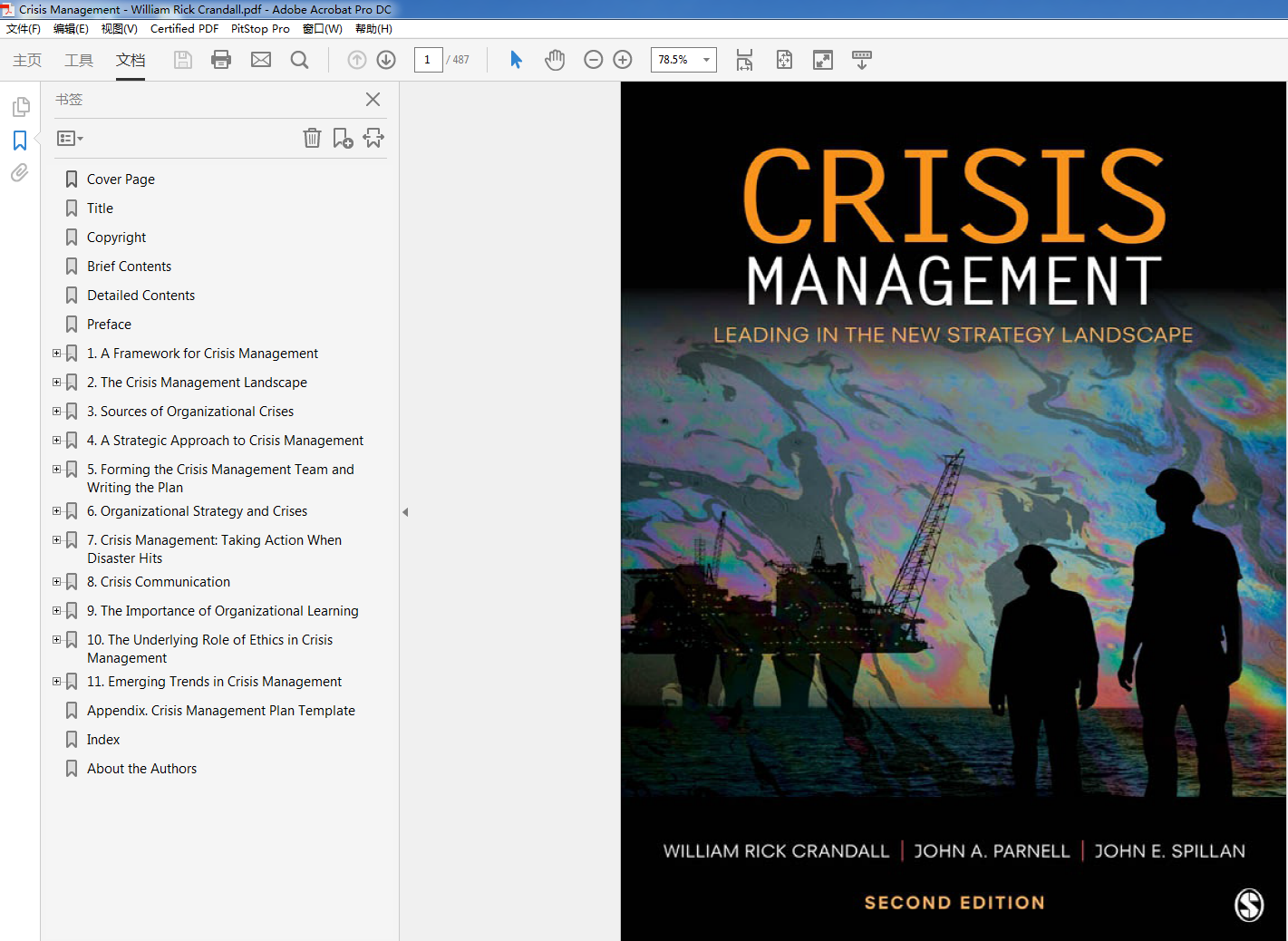Open Page Thumbnails side panel
Screen dimensions: 1288x941
pos(20,107)
